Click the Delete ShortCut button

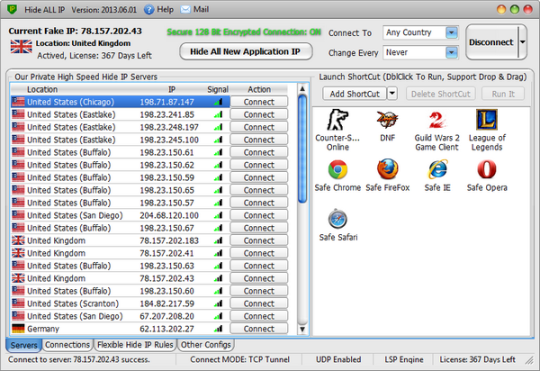click(x=440, y=94)
